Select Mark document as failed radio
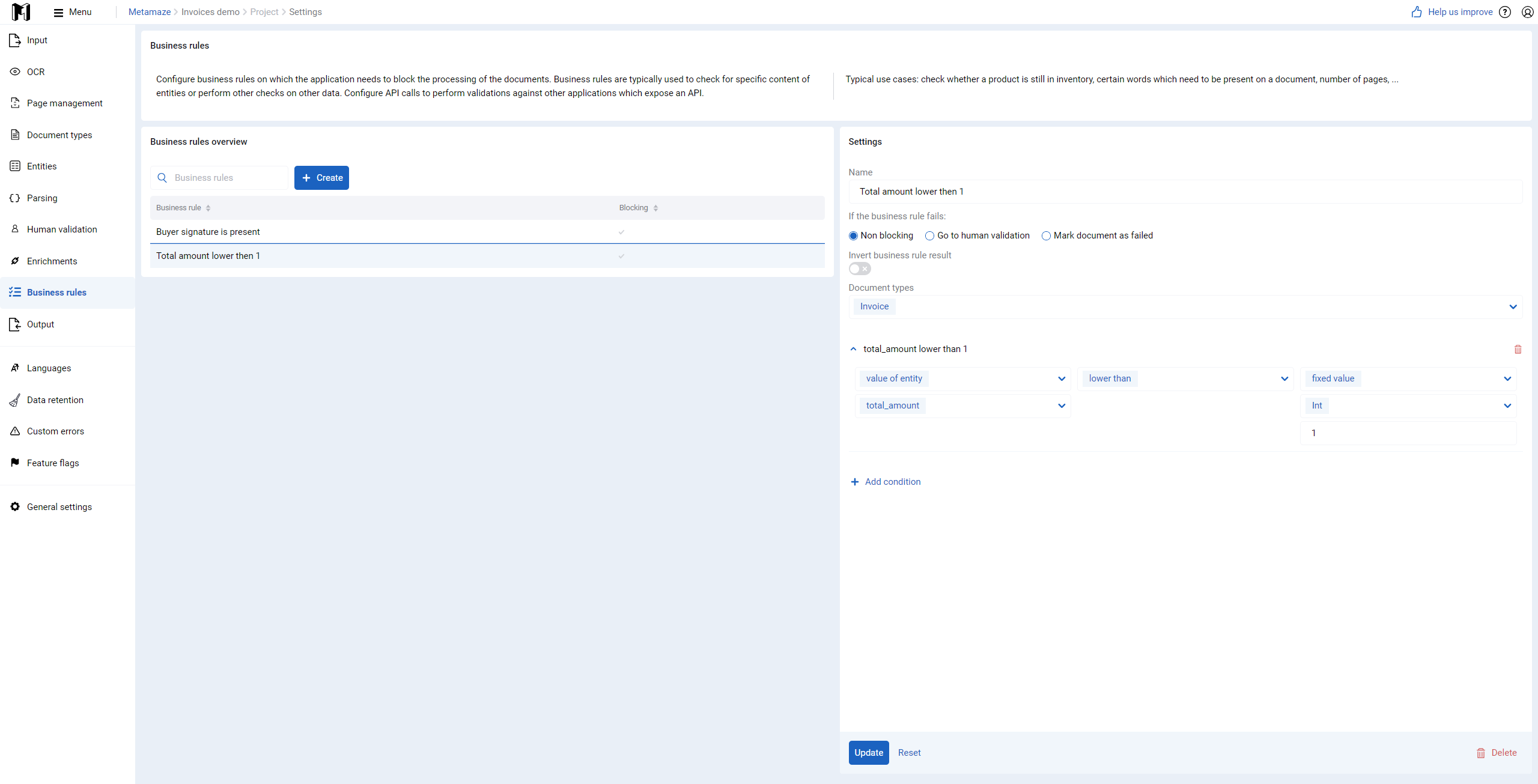 [x=1046, y=236]
